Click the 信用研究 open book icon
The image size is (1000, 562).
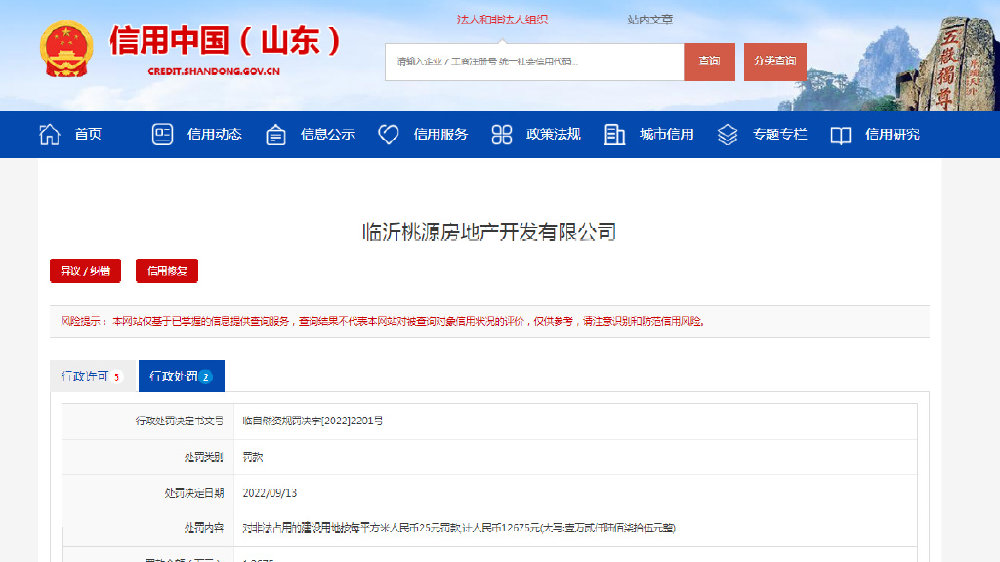point(841,135)
